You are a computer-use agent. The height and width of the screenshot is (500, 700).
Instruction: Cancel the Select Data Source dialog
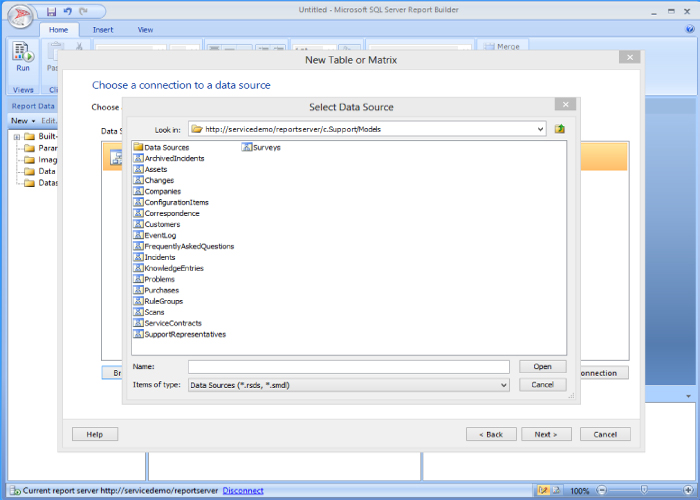pos(542,385)
